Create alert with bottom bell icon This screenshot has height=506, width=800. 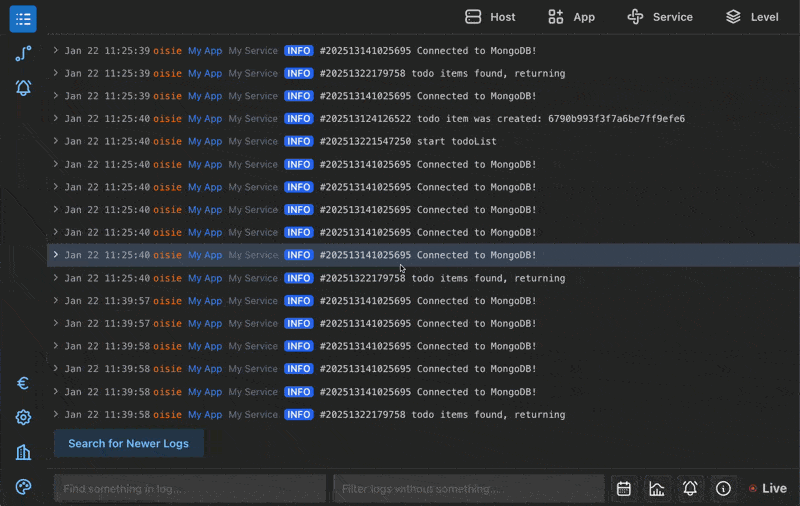pyautogui.click(x=690, y=489)
